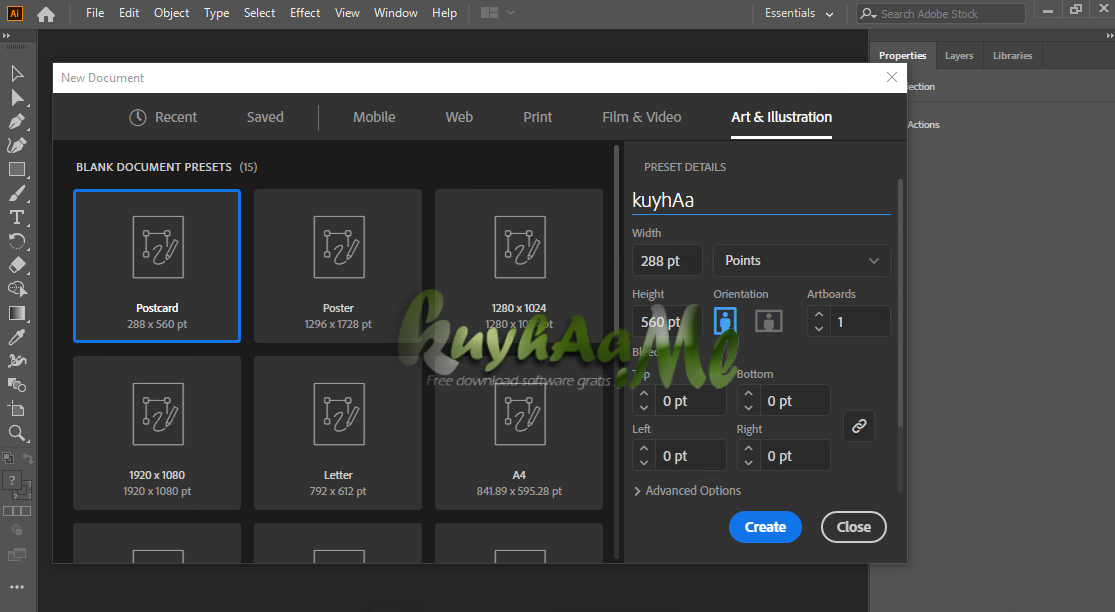Increase Artboards count stepper
This screenshot has height=612, width=1115.
818,314
